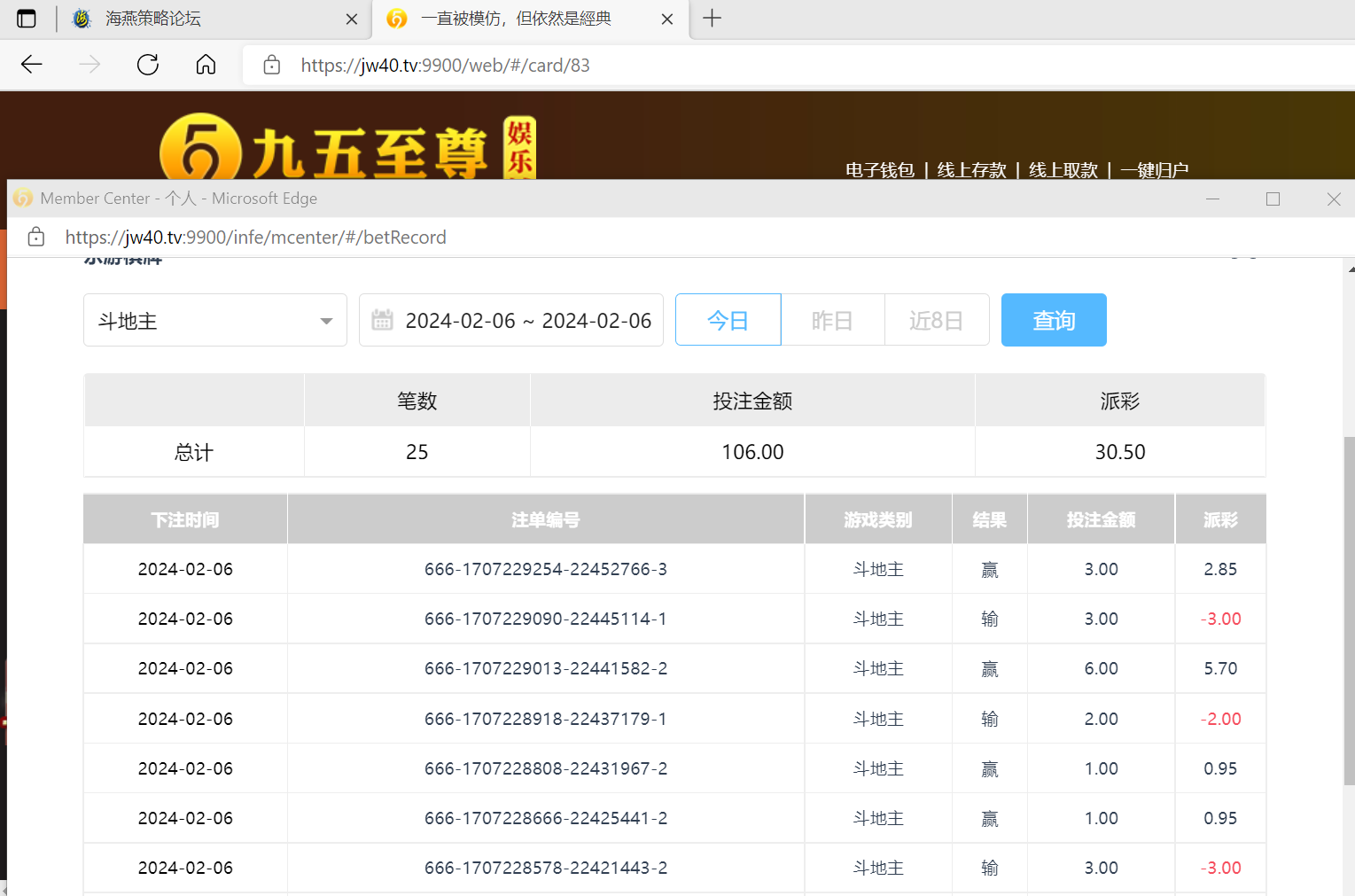Image resolution: width=1355 pixels, height=896 pixels.
Task: Select bet number 666-1707228918-22437179-1
Action: [546, 719]
